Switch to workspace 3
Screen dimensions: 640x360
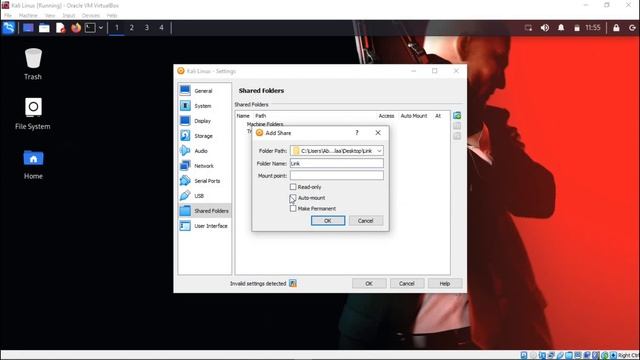coord(147,28)
